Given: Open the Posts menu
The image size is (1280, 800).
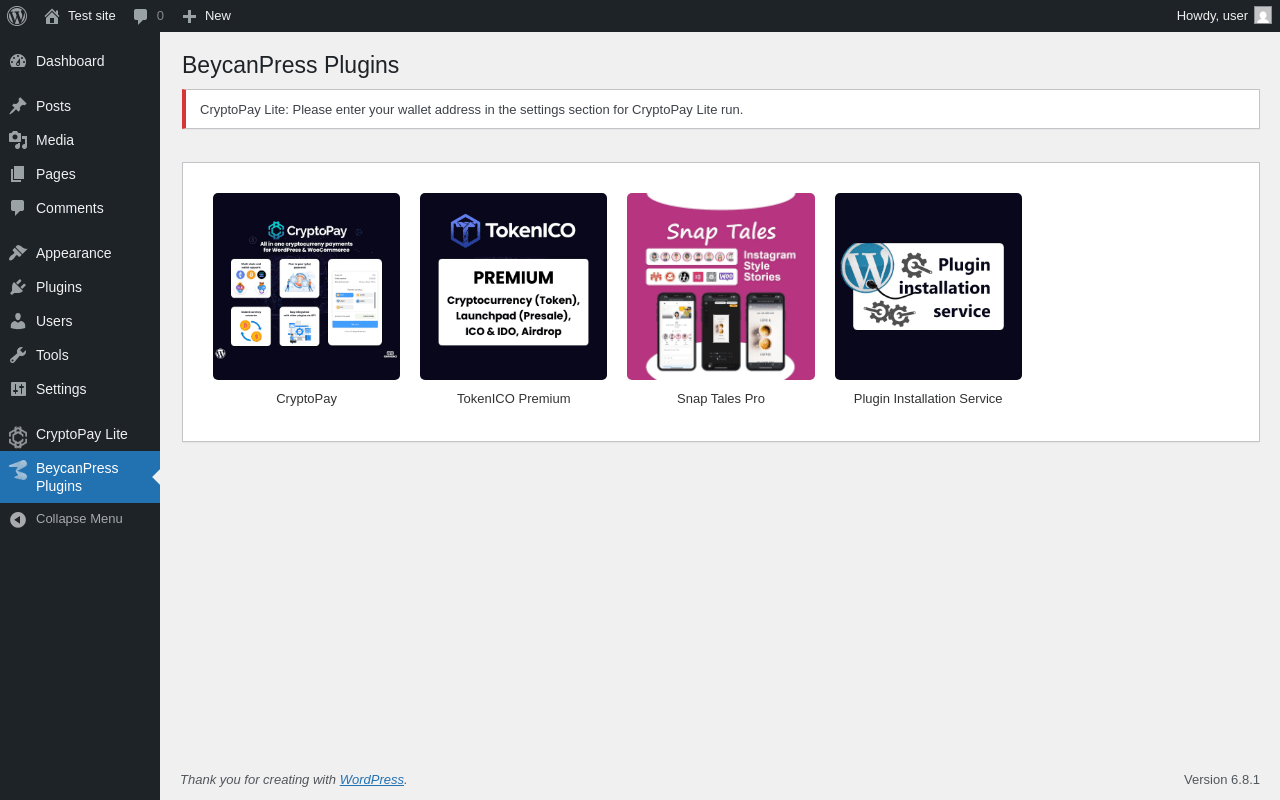Looking at the screenshot, I should click(80, 106).
